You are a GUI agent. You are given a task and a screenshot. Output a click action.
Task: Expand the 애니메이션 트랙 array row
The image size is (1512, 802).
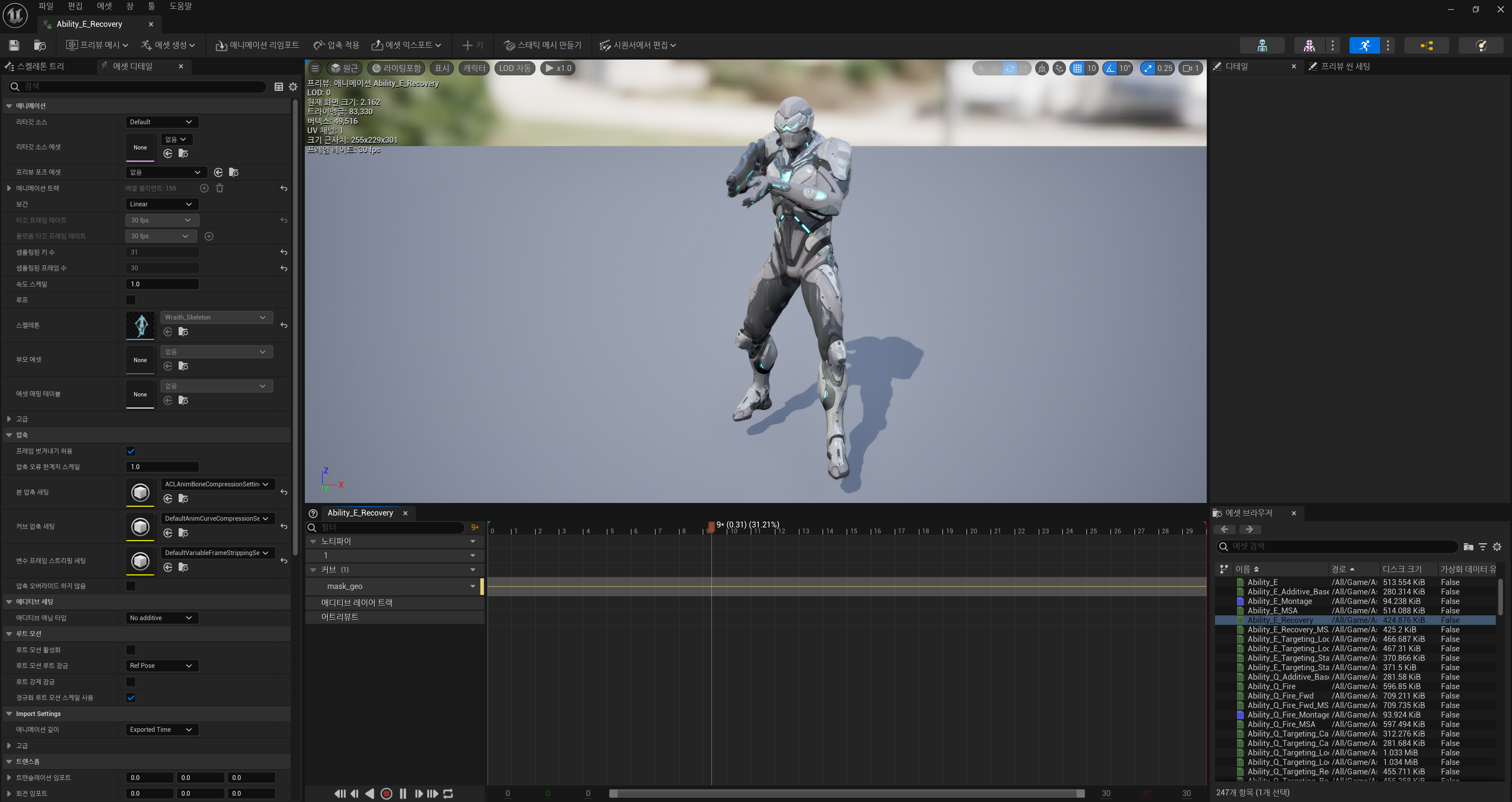click(9, 188)
